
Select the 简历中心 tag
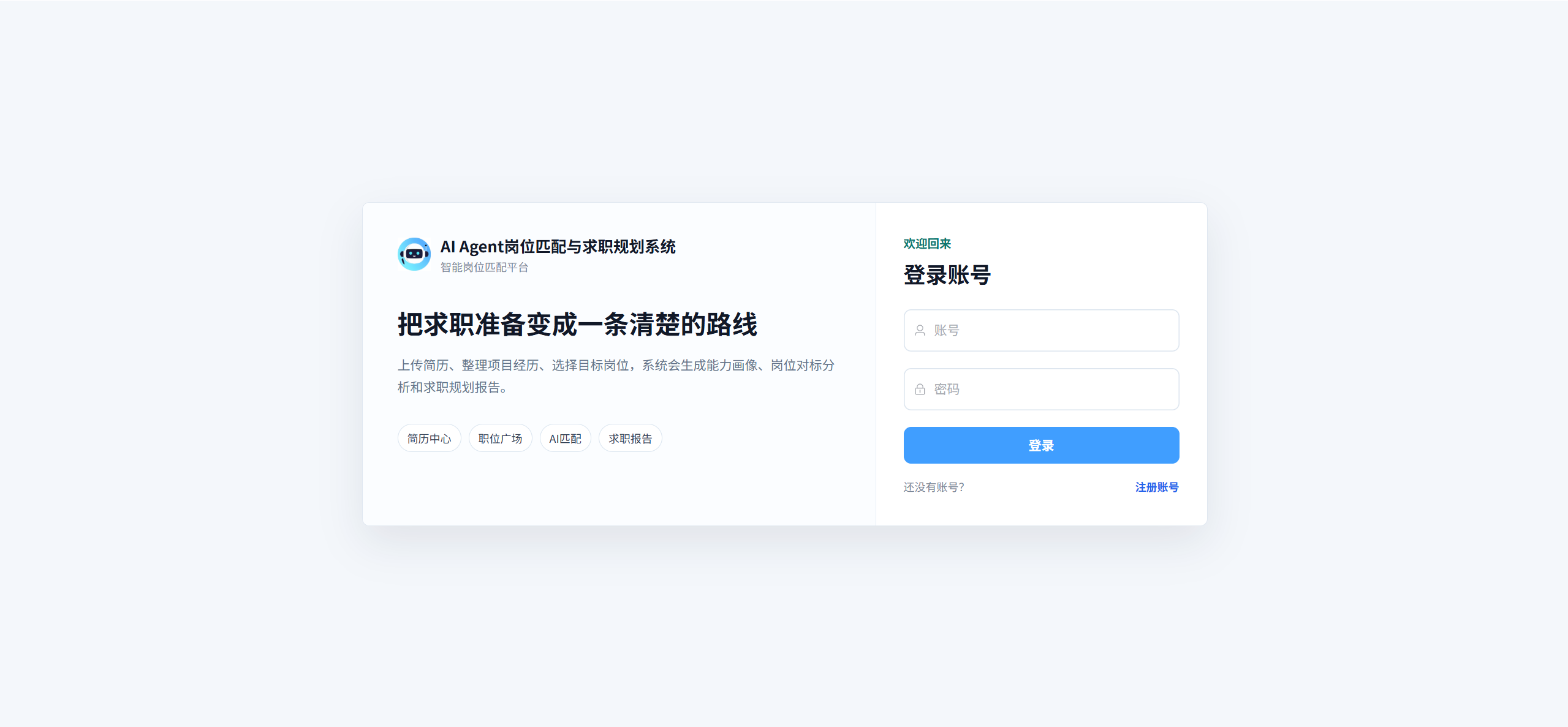click(429, 439)
